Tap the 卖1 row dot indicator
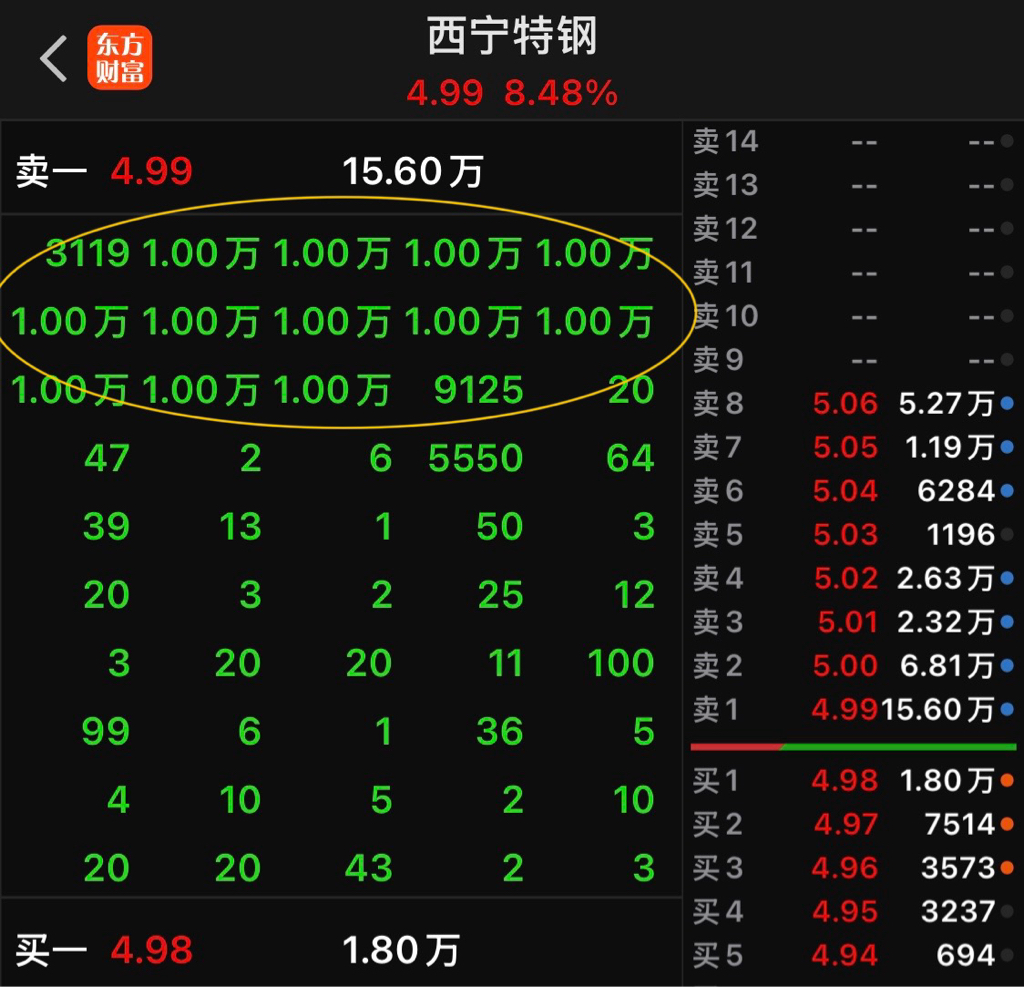Viewport: 1024px width, 987px height. click(x=1007, y=709)
